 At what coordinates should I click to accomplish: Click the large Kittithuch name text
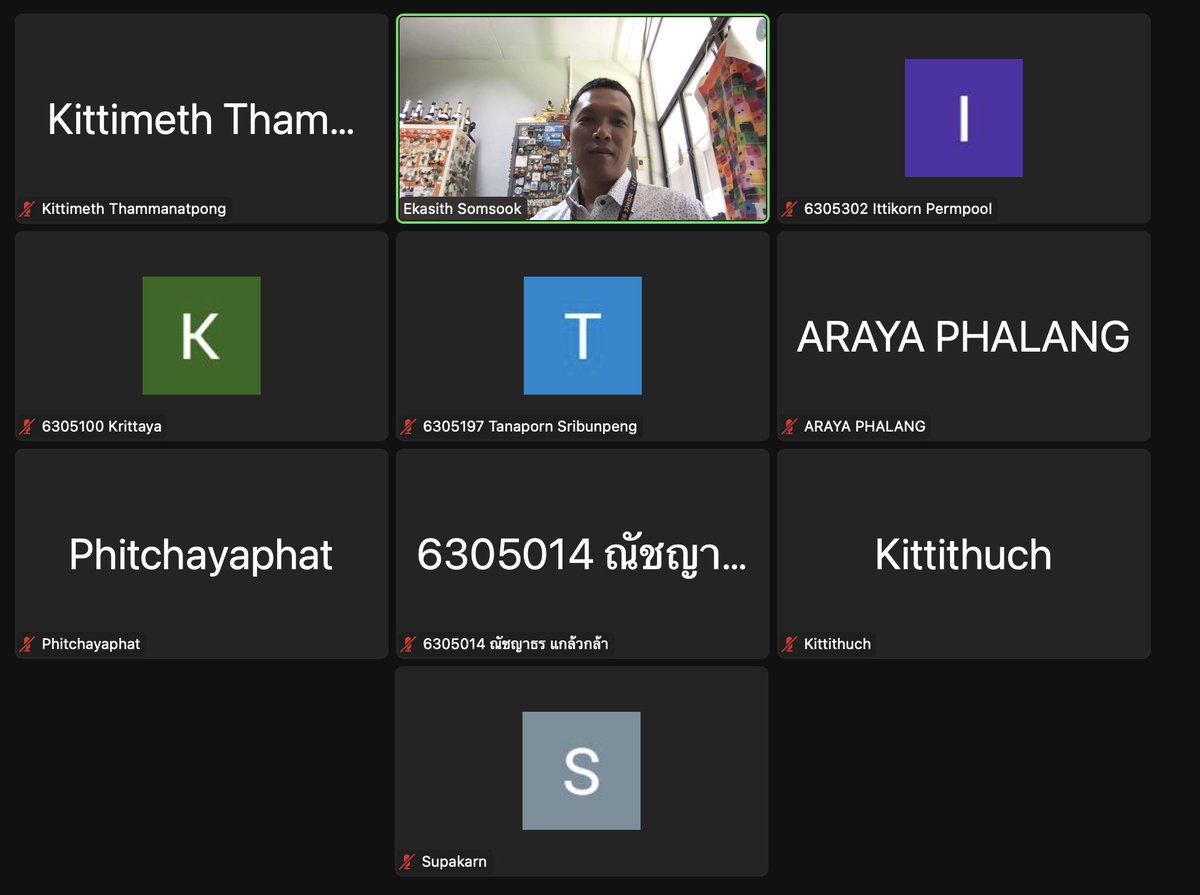(964, 555)
